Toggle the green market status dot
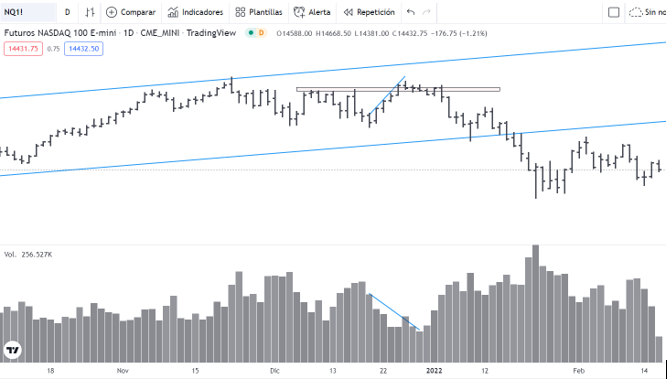 point(251,33)
